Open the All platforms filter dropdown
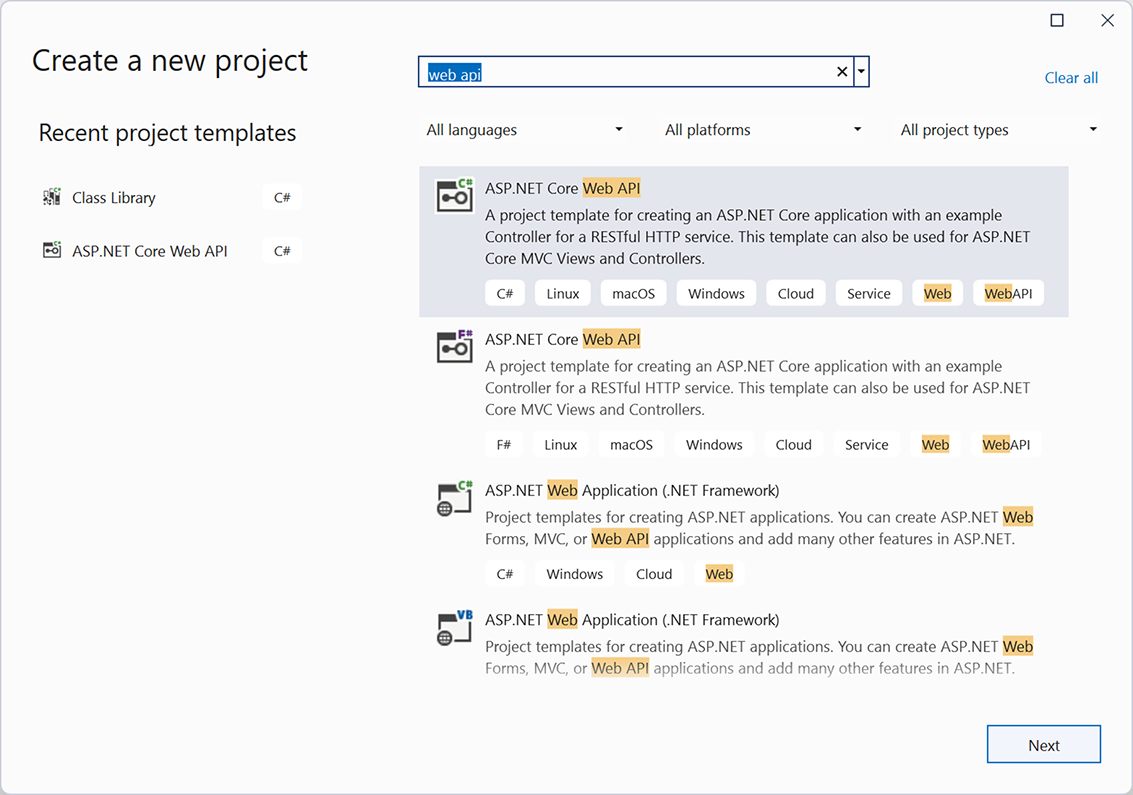The height and width of the screenshot is (795, 1133). (763, 130)
